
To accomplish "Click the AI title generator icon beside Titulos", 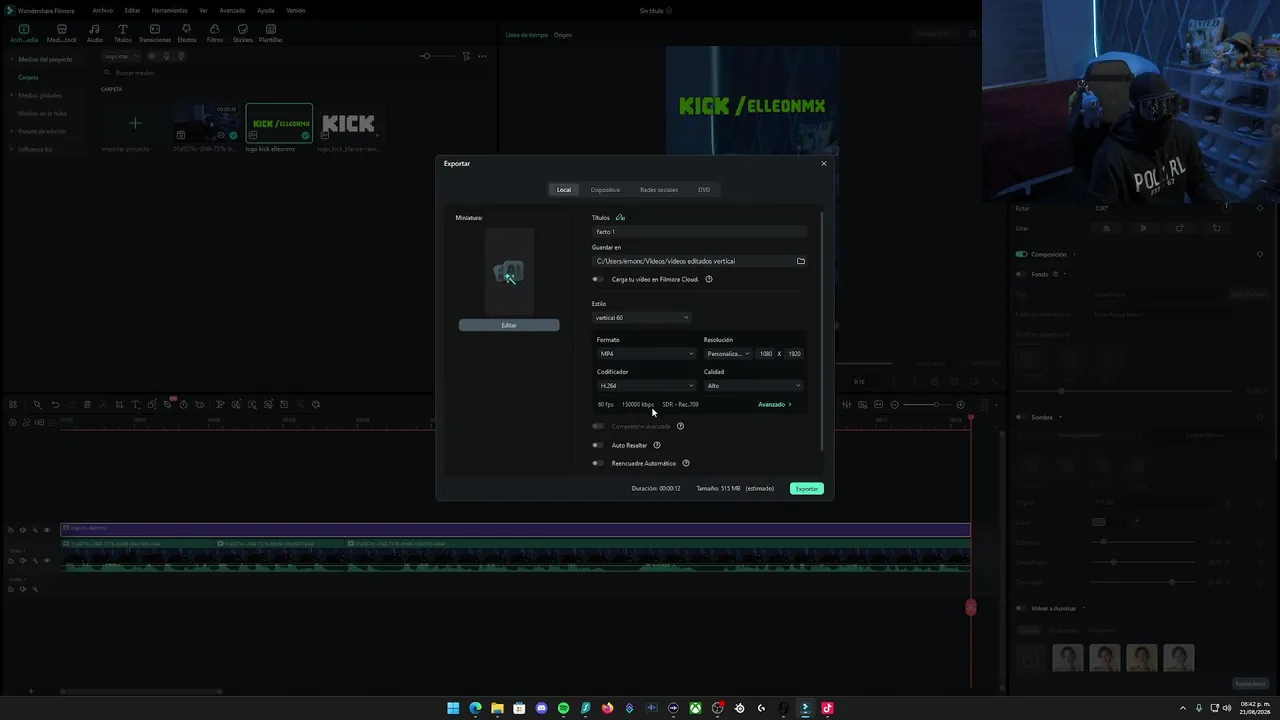I will (620, 217).
